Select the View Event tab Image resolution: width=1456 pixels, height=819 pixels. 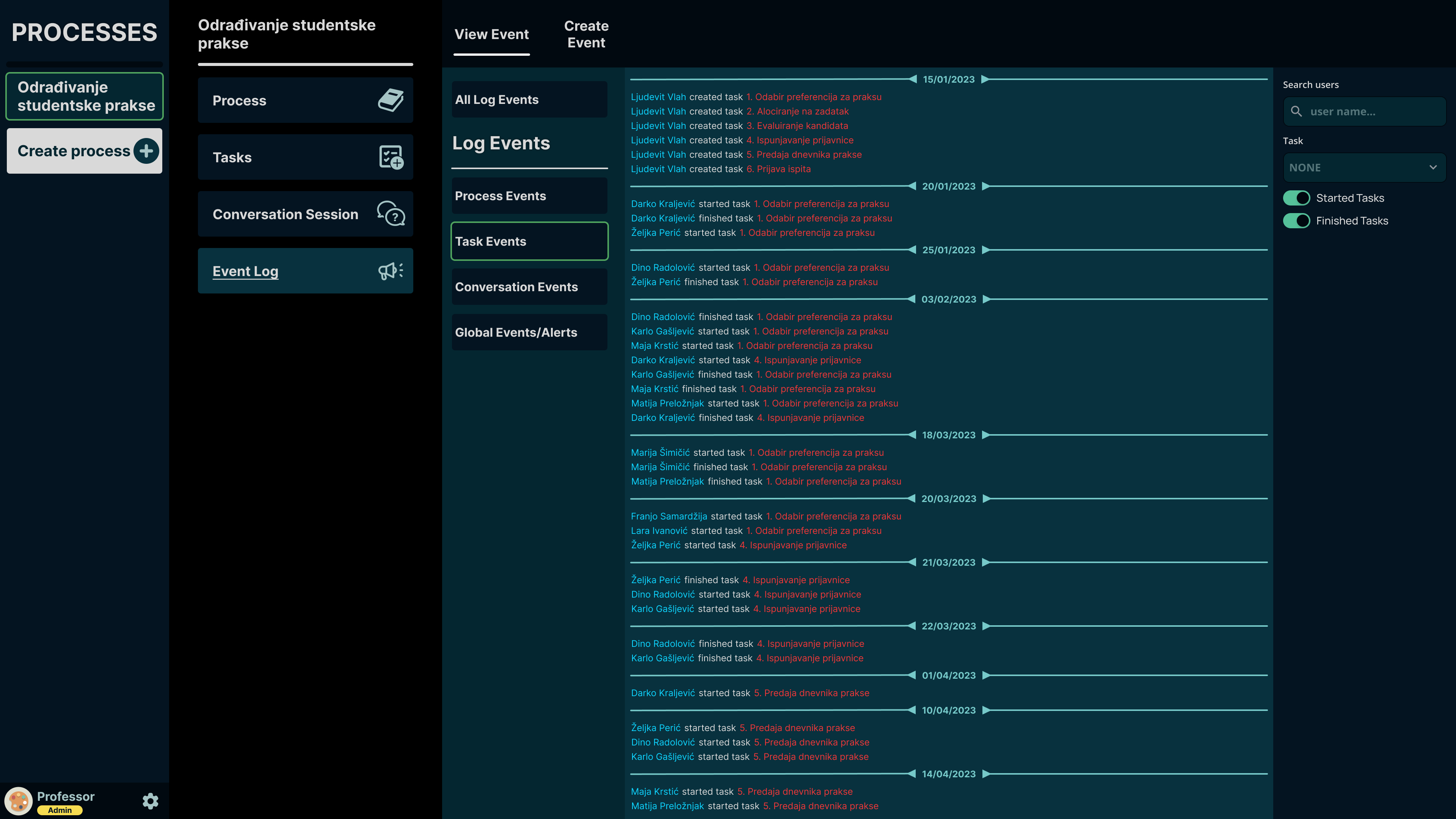click(x=491, y=35)
